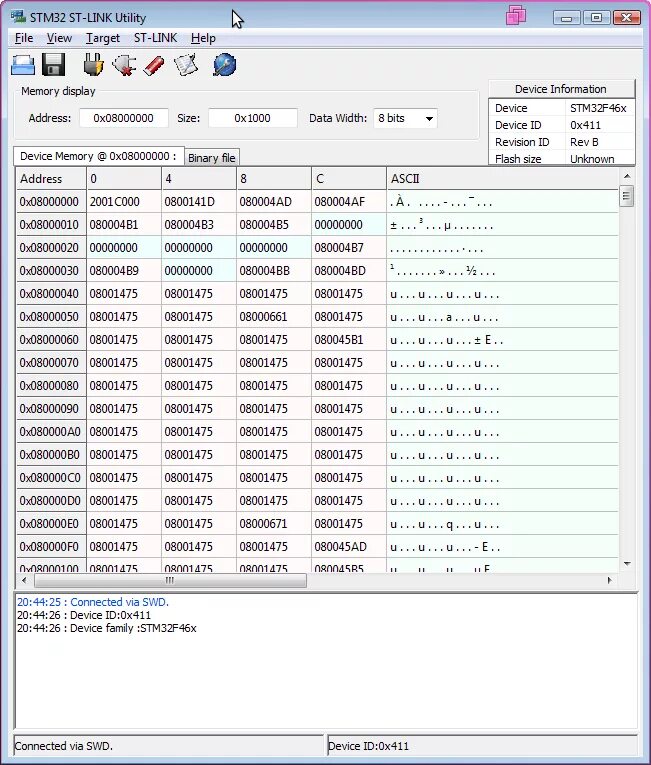Disconnect from target toolbar icon

[124, 65]
